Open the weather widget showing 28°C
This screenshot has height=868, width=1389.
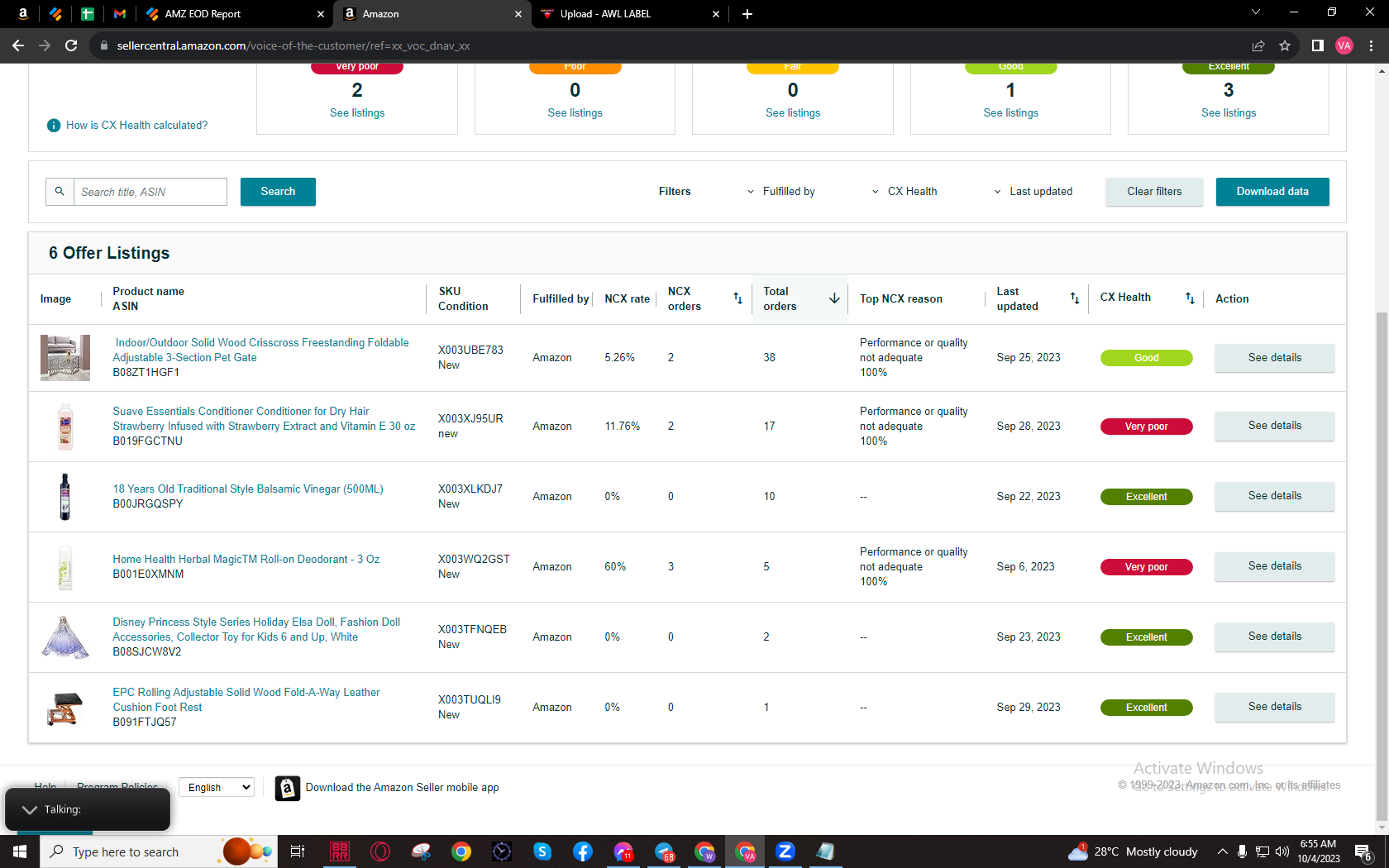pos(1133,851)
